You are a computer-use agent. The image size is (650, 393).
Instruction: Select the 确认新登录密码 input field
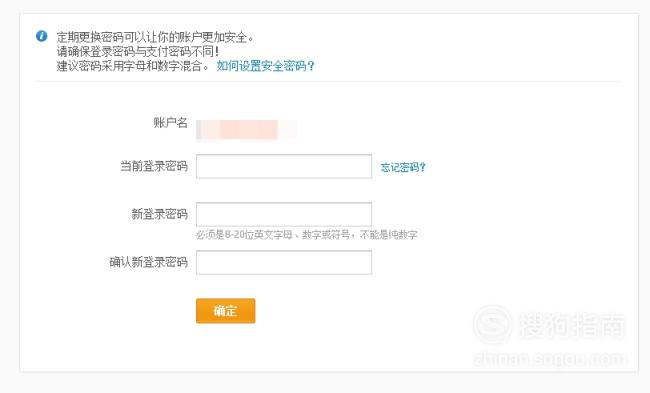point(284,262)
